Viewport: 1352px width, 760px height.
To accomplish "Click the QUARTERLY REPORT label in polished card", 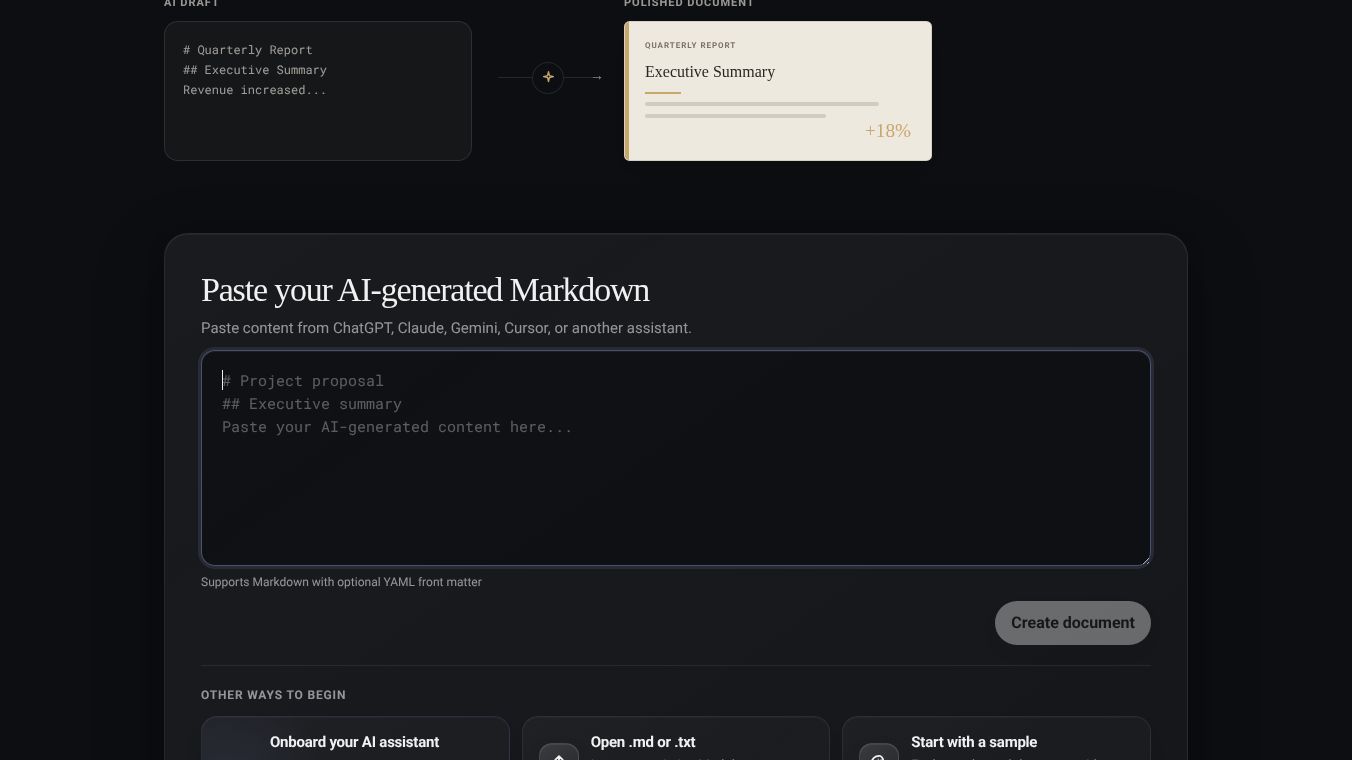I will click(690, 45).
